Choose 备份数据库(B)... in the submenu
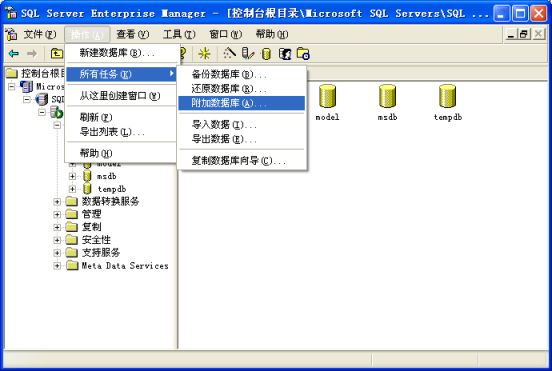Screen dimensions: 552x371 point(242,74)
